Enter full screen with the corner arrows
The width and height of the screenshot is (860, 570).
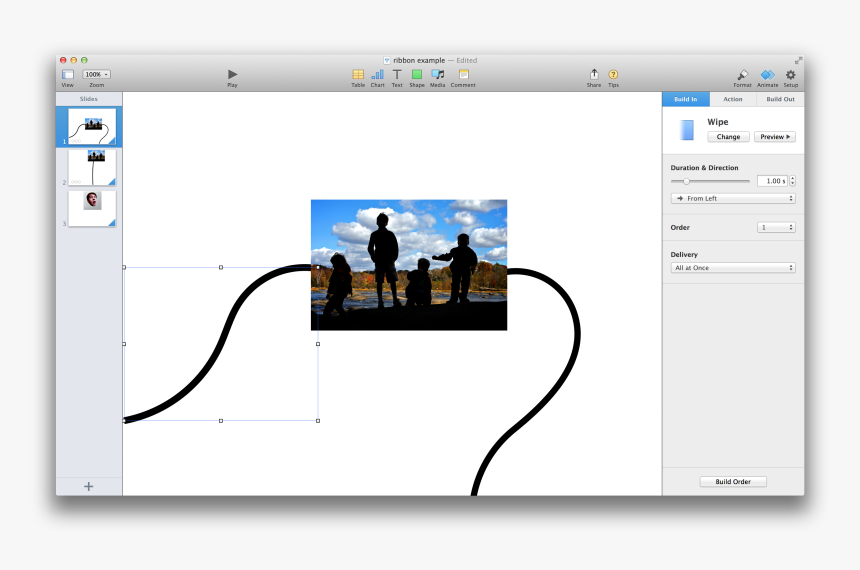[x=798, y=60]
